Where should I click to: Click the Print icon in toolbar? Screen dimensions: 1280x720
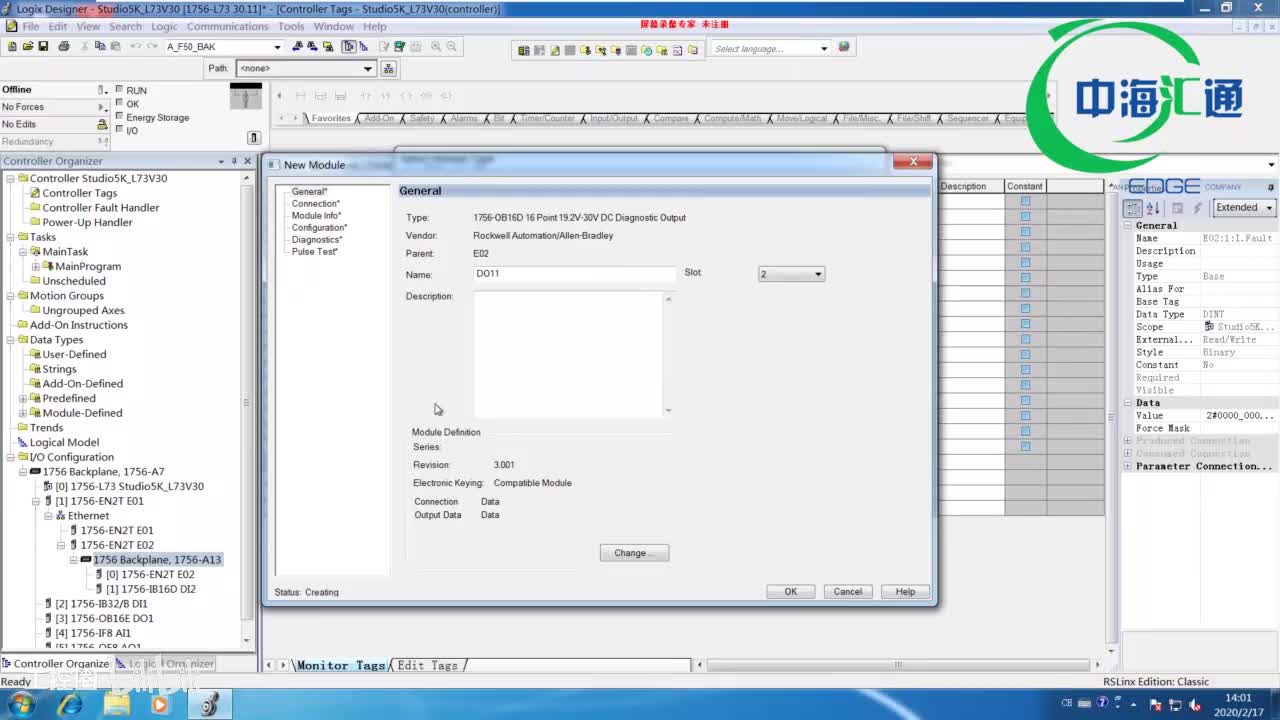click(x=64, y=46)
